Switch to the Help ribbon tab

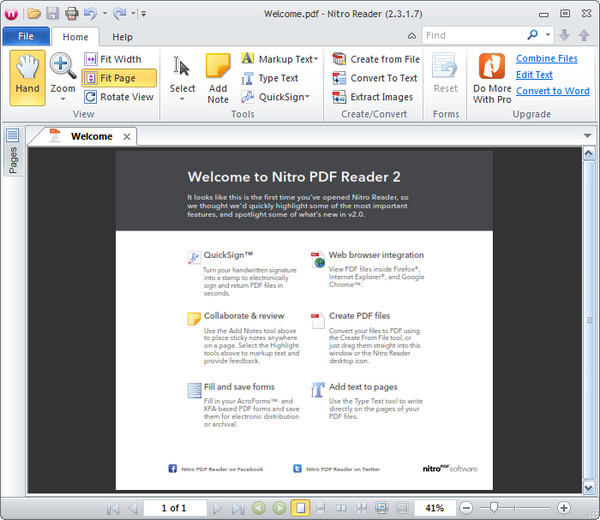tap(122, 37)
